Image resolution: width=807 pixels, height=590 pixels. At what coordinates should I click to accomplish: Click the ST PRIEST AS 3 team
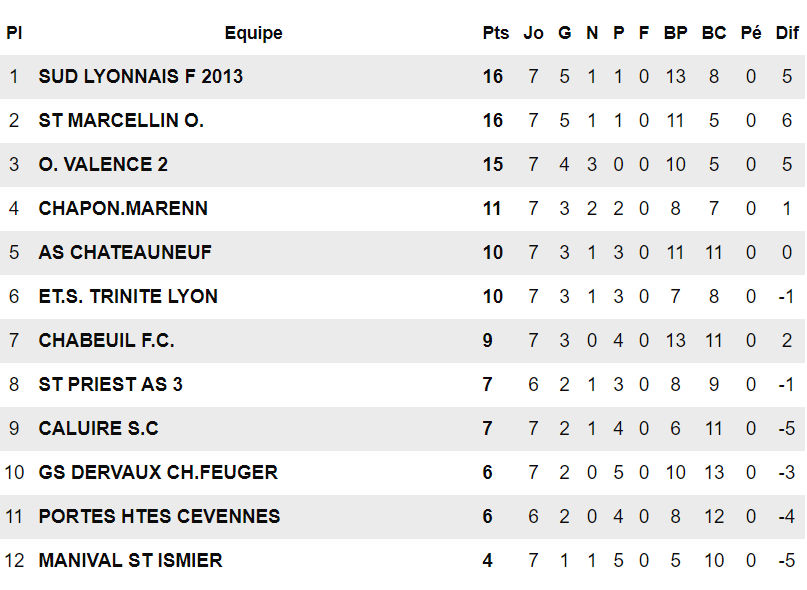110,385
